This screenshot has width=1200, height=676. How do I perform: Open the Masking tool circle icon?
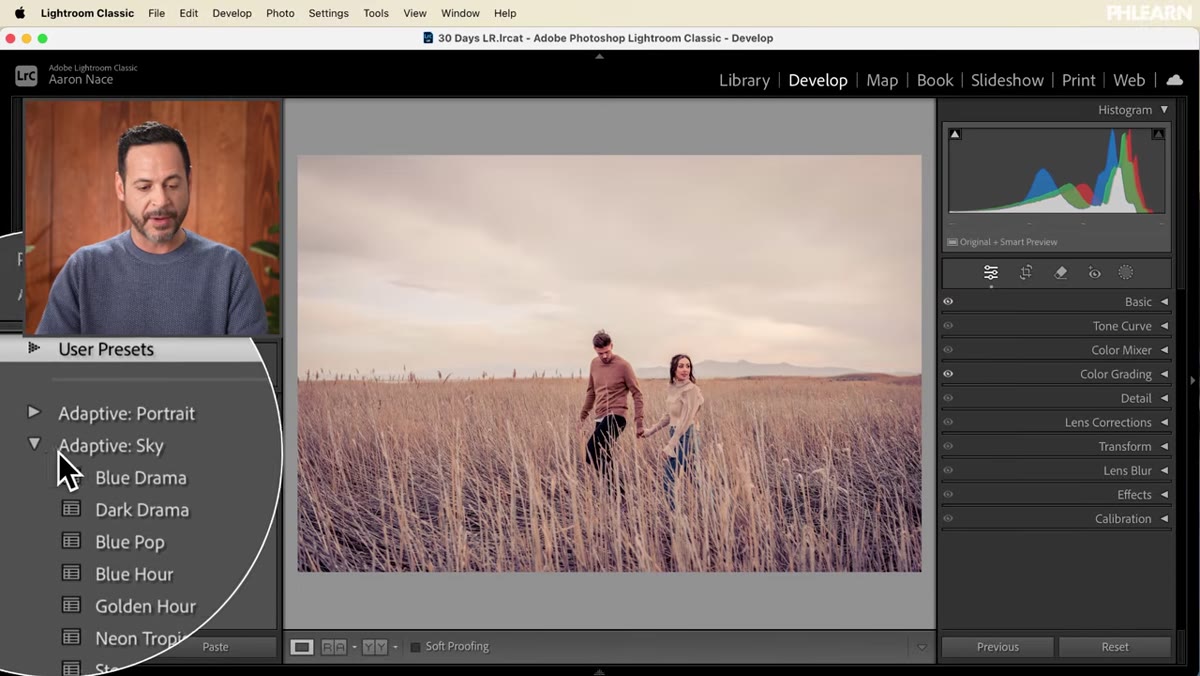(x=1126, y=272)
